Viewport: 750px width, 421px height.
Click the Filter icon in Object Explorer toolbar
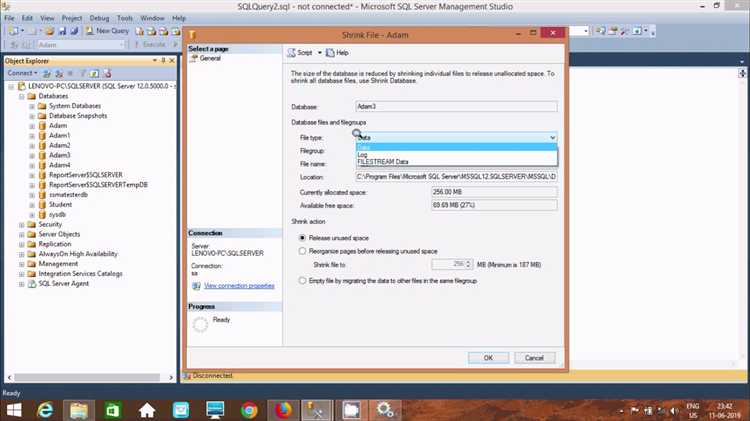click(x=83, y=73)
